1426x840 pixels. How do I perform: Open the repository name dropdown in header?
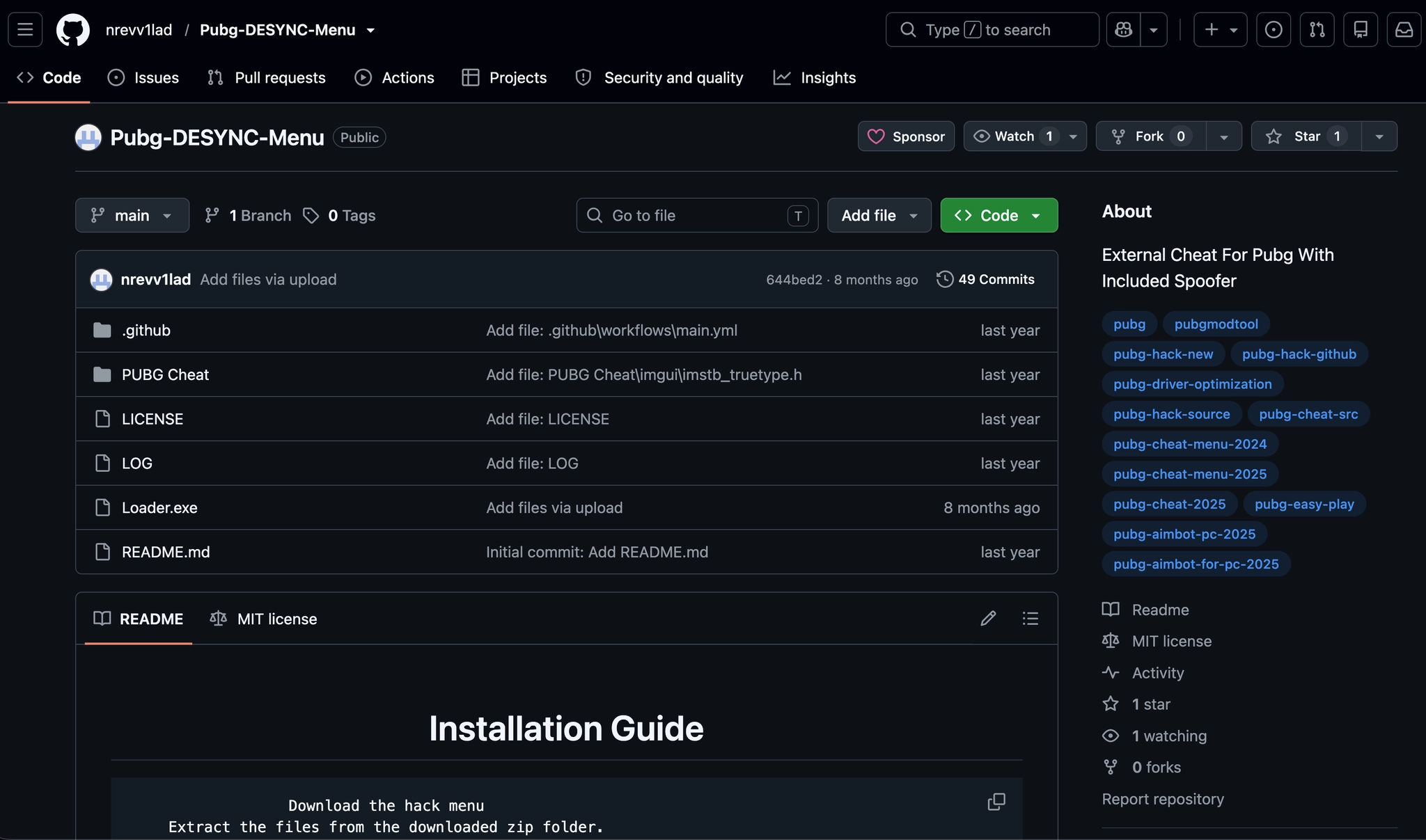pyautogui.click(x=371, y=30)
